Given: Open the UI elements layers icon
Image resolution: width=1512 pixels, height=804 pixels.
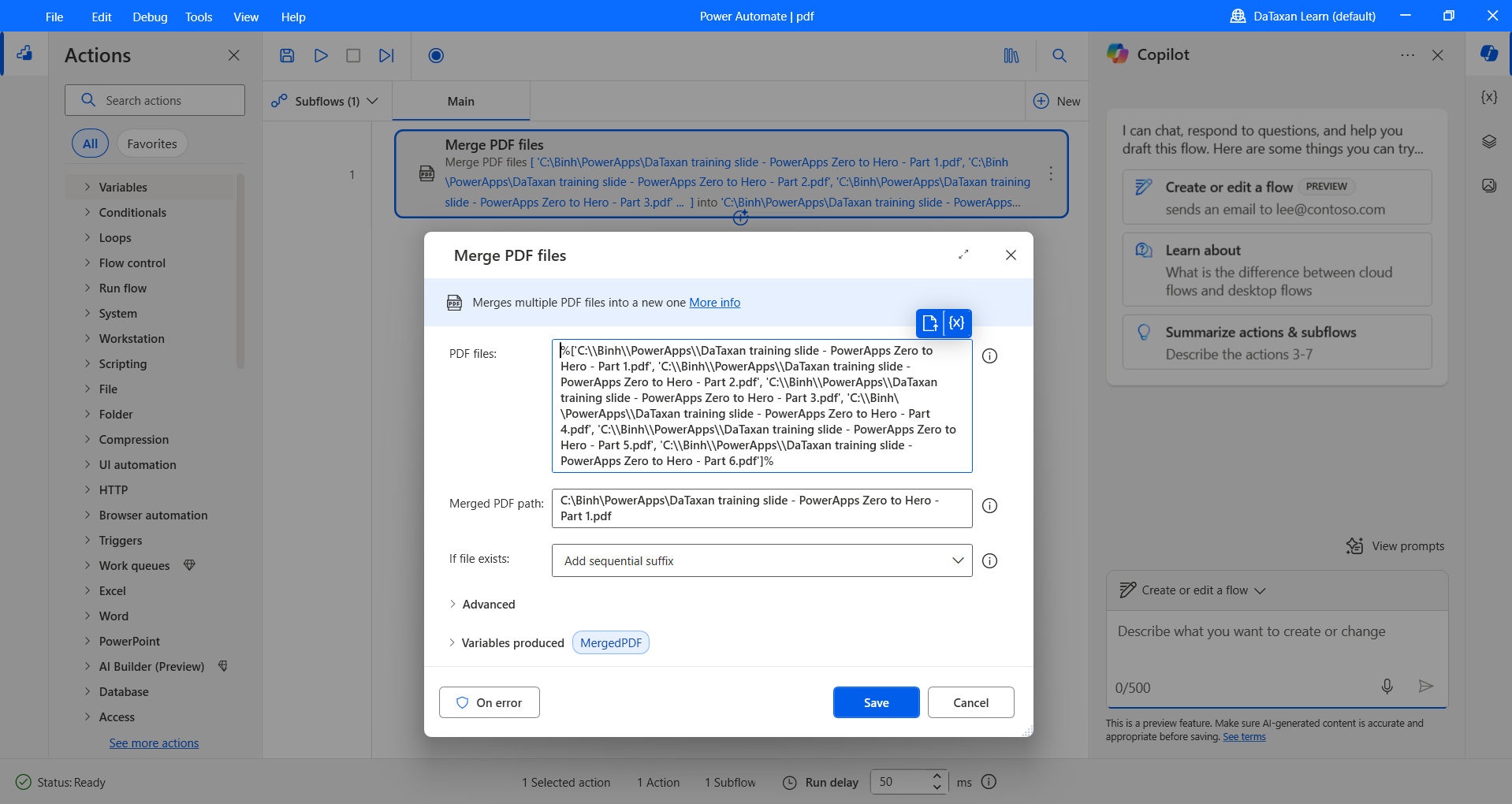Looking at the screenshot, I should (x=1489, y=142).
